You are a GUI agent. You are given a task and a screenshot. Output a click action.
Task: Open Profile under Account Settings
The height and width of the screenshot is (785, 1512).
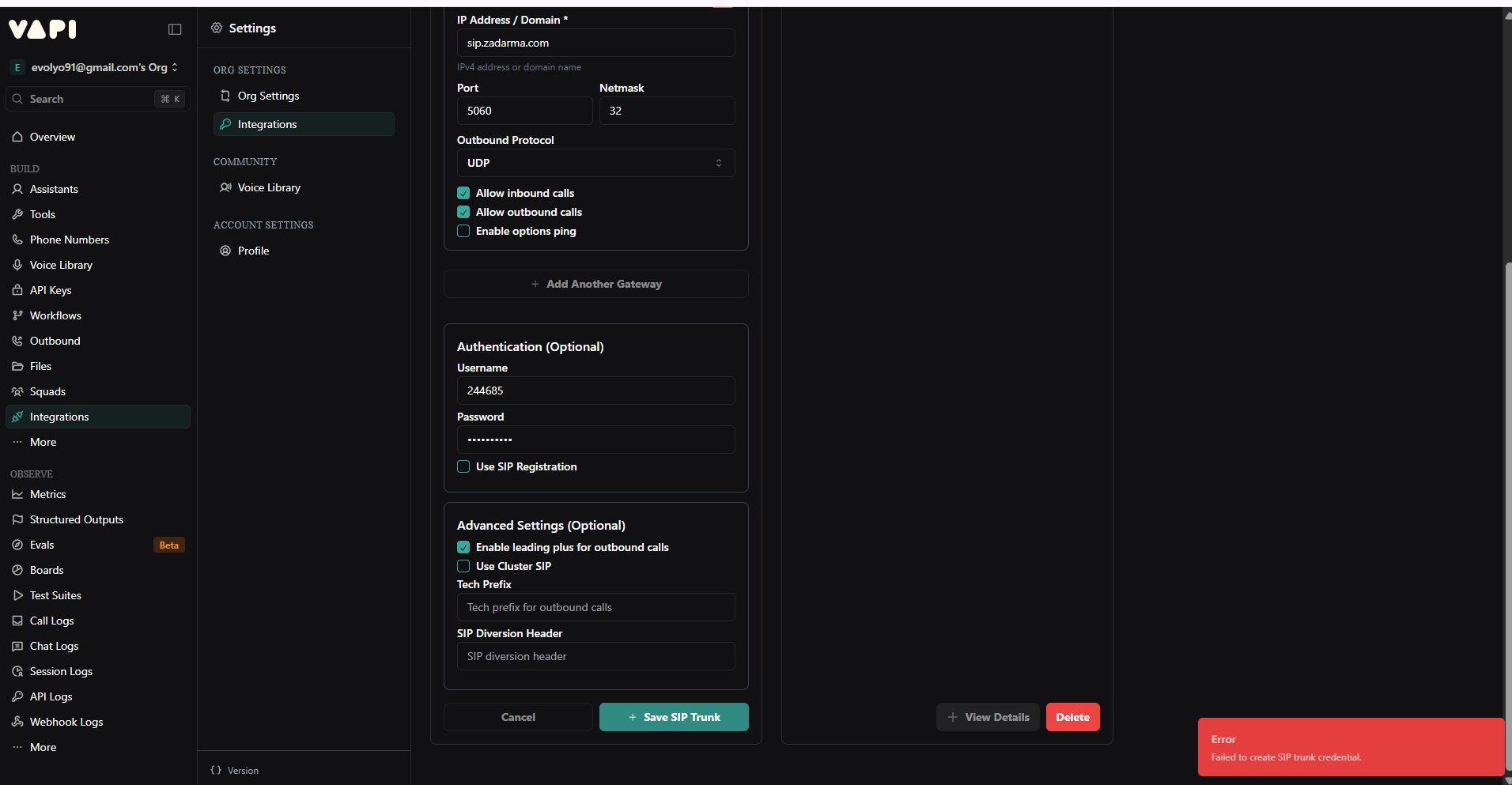304,251
